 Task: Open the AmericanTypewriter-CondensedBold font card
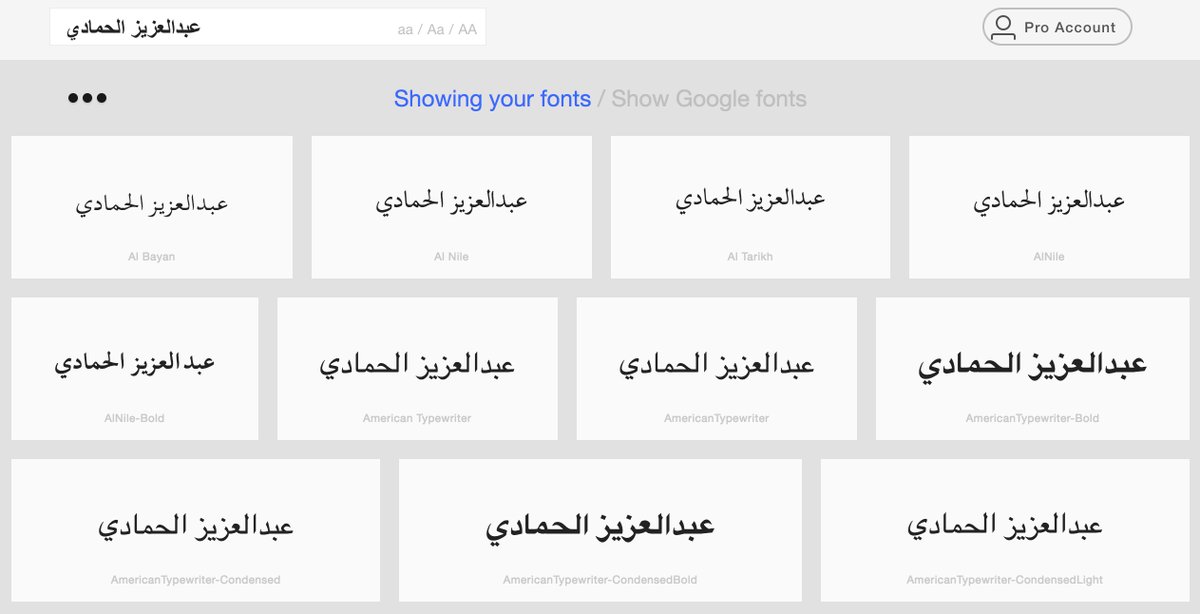[x=600, y=530]
